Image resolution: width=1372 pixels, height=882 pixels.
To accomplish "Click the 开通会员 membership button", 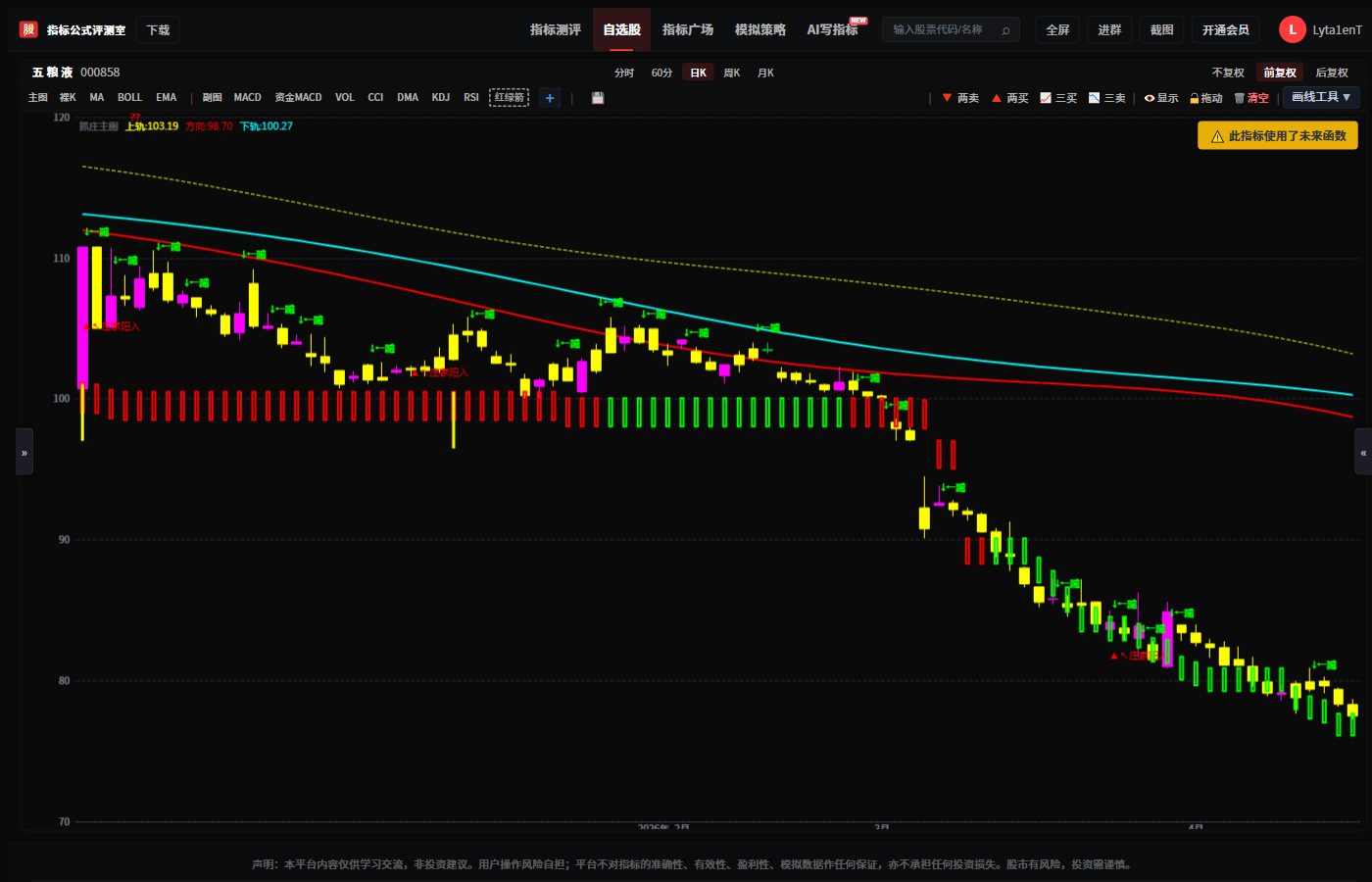I will pyautogui.click(x=1226, y=29).
